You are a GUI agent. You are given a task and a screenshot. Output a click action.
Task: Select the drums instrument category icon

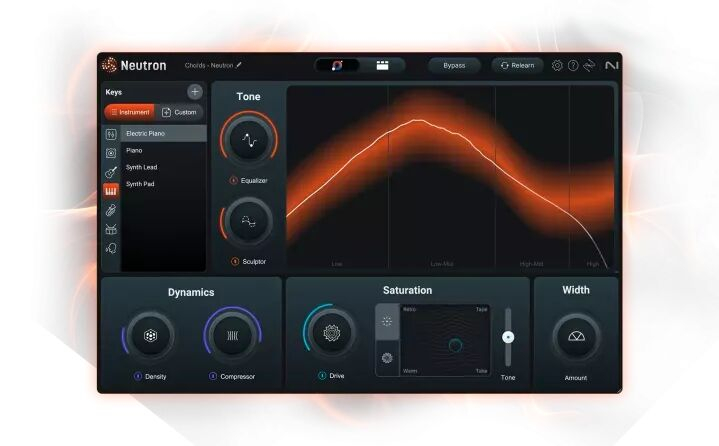(x=111, y=228)
